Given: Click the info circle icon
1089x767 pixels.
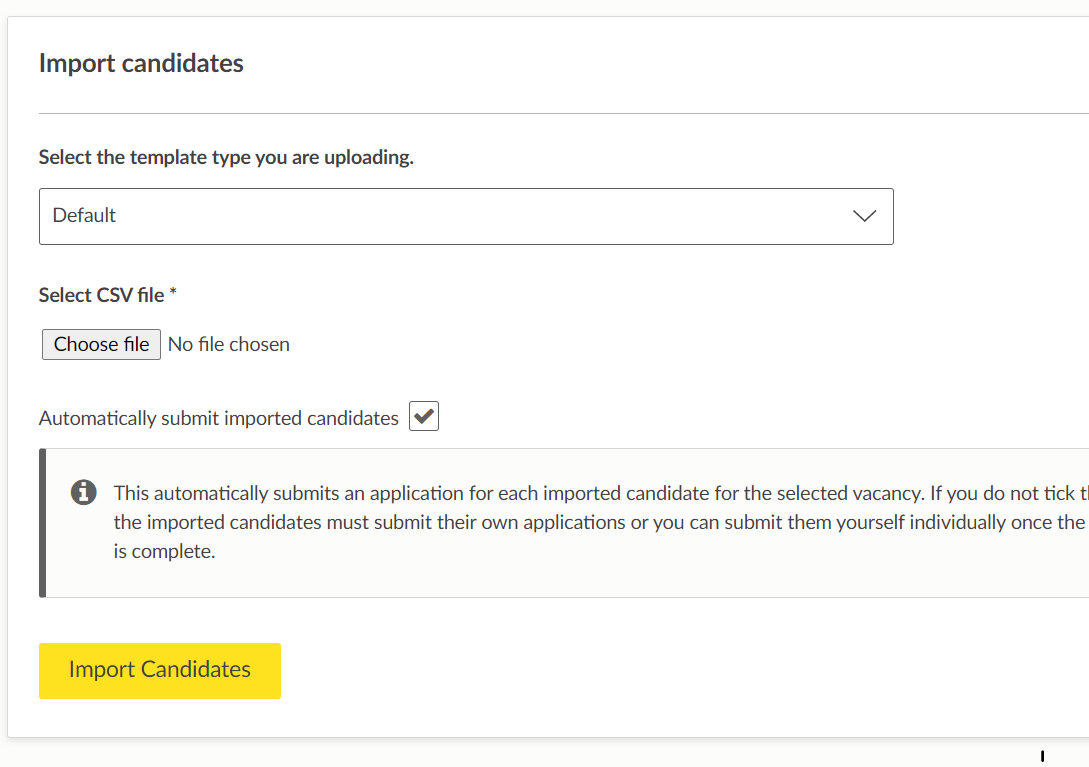Looking at the screenshot, I should [x=84, y=492].
